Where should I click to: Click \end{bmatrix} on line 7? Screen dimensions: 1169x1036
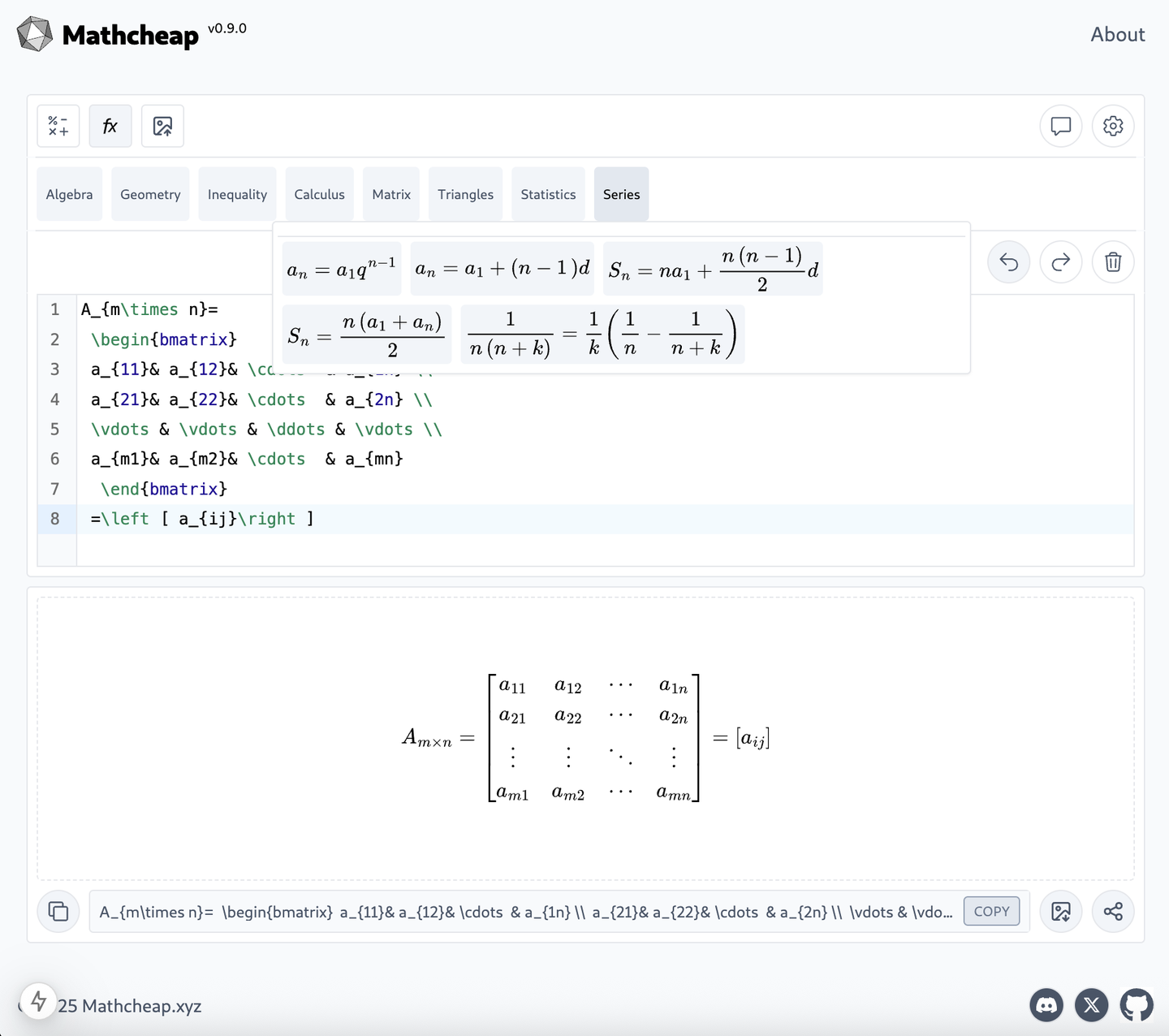164,489
